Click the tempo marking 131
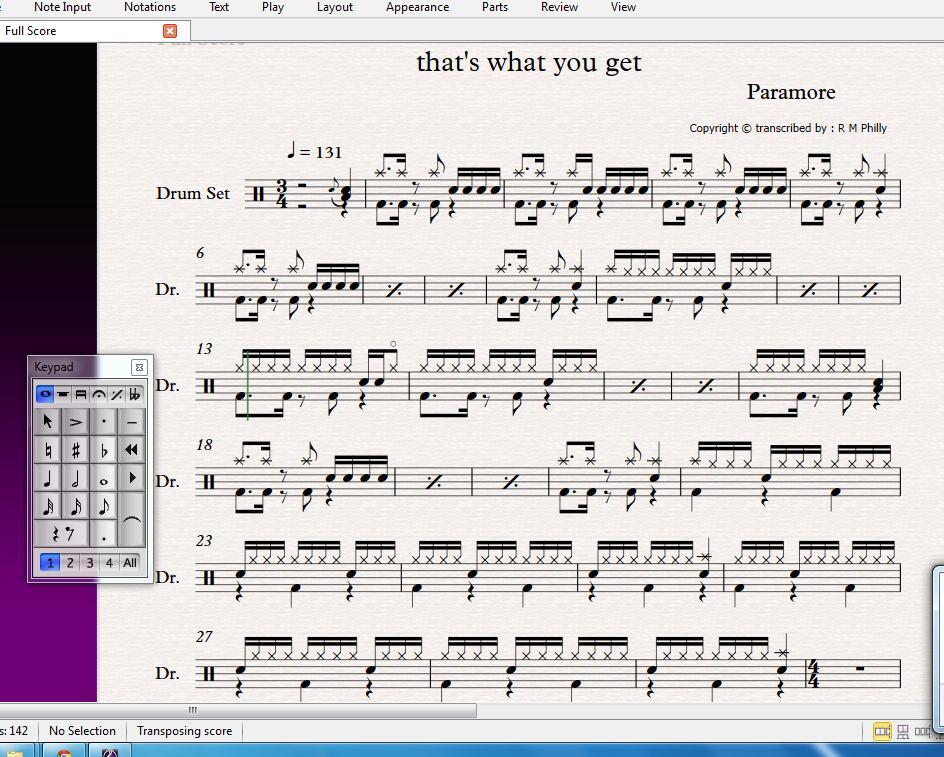 pyautogui.click(x=314, y=151)
